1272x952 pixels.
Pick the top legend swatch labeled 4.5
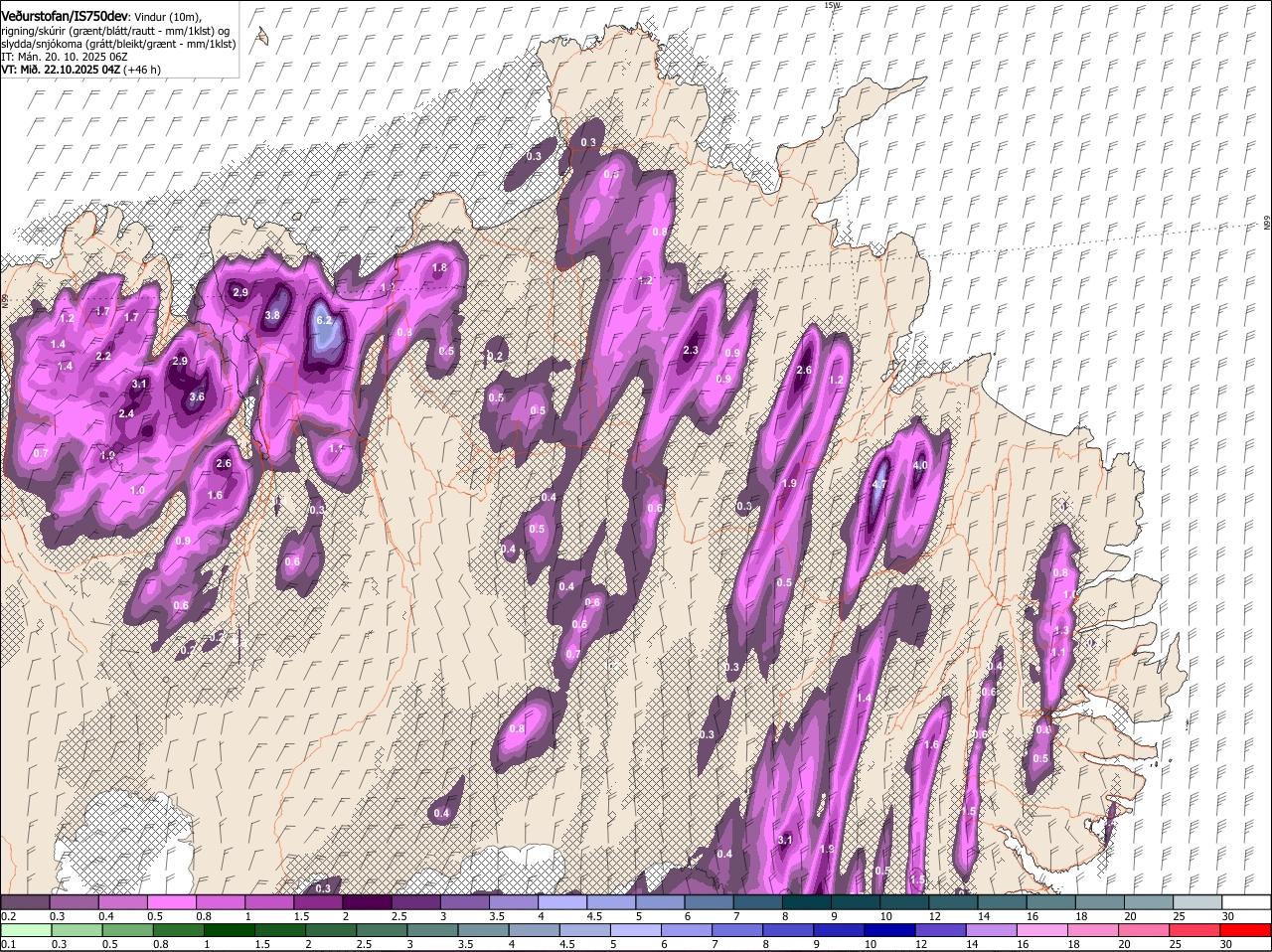[609, 902]
